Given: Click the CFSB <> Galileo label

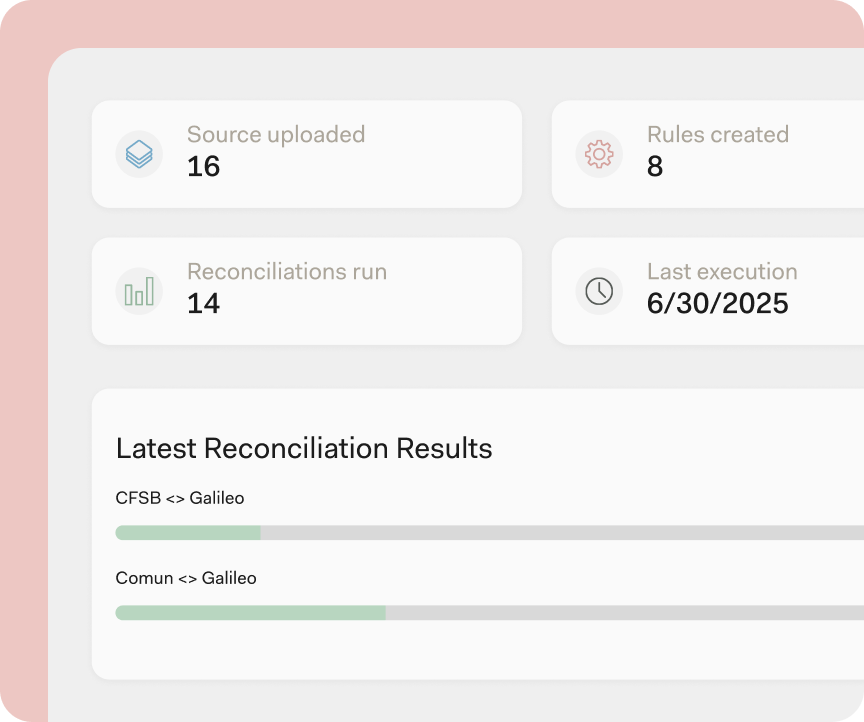Looking at the screenshot, I should coord(180,498).
